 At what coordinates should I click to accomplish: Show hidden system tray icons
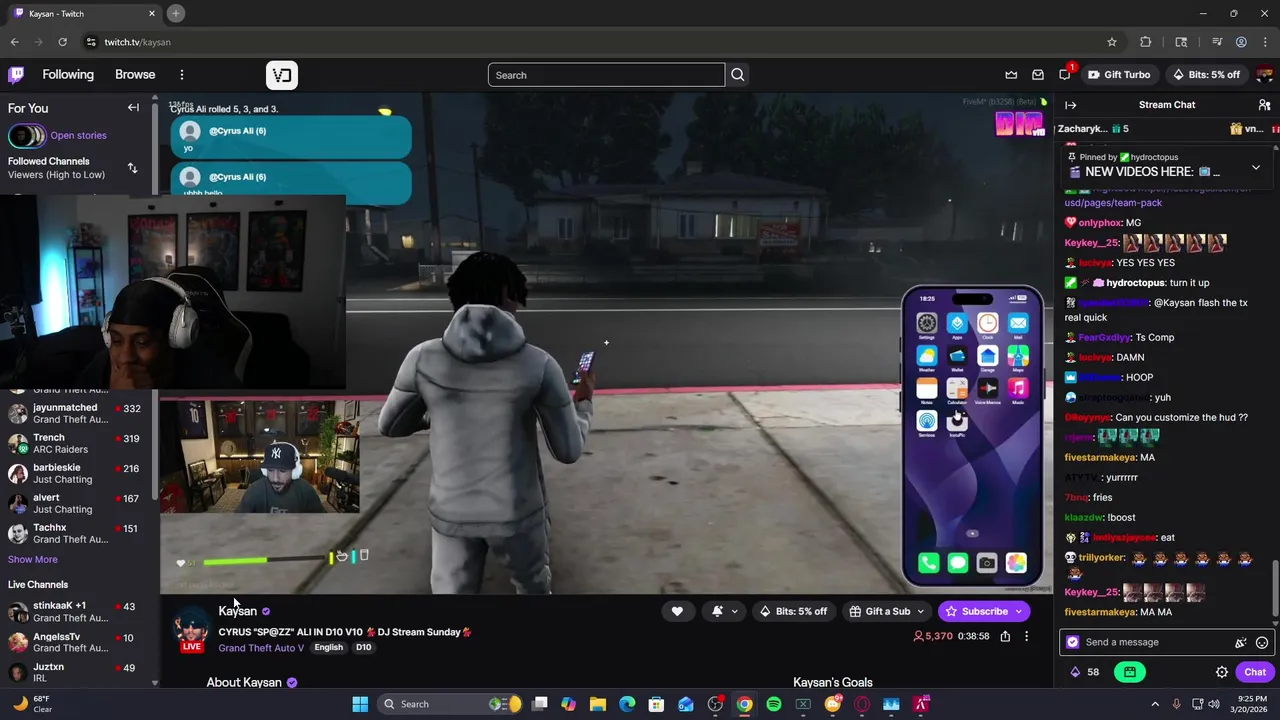point(1155,704)
